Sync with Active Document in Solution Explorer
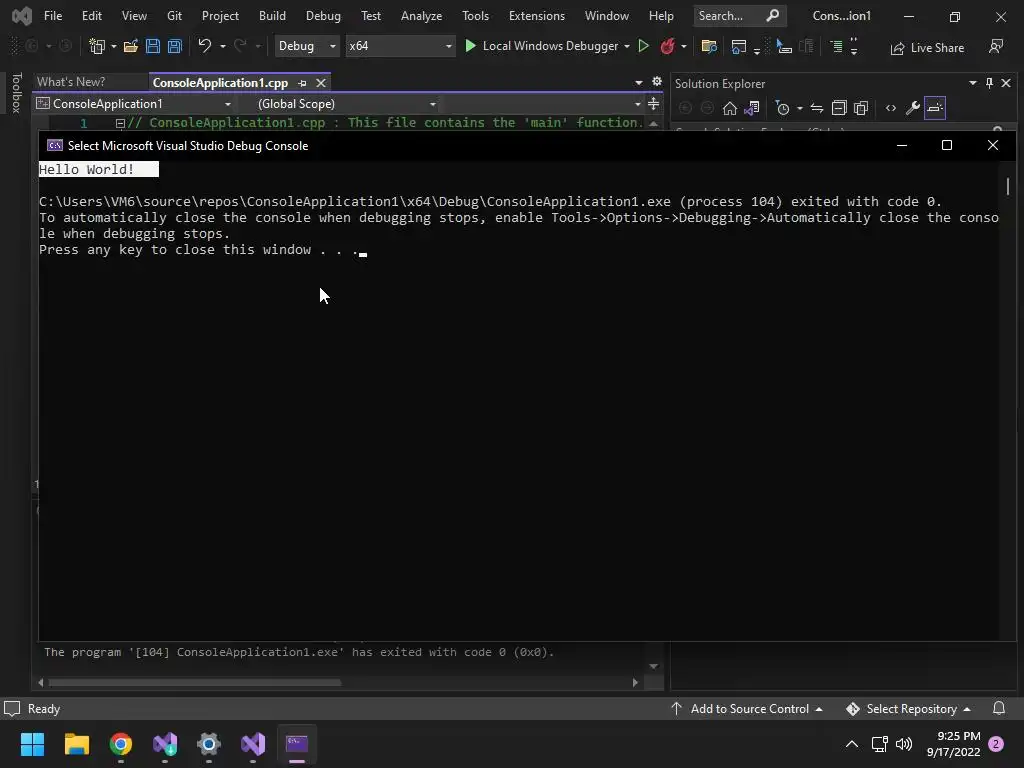The height and width of the screenshot is (768, 1024). click(817, 108)
